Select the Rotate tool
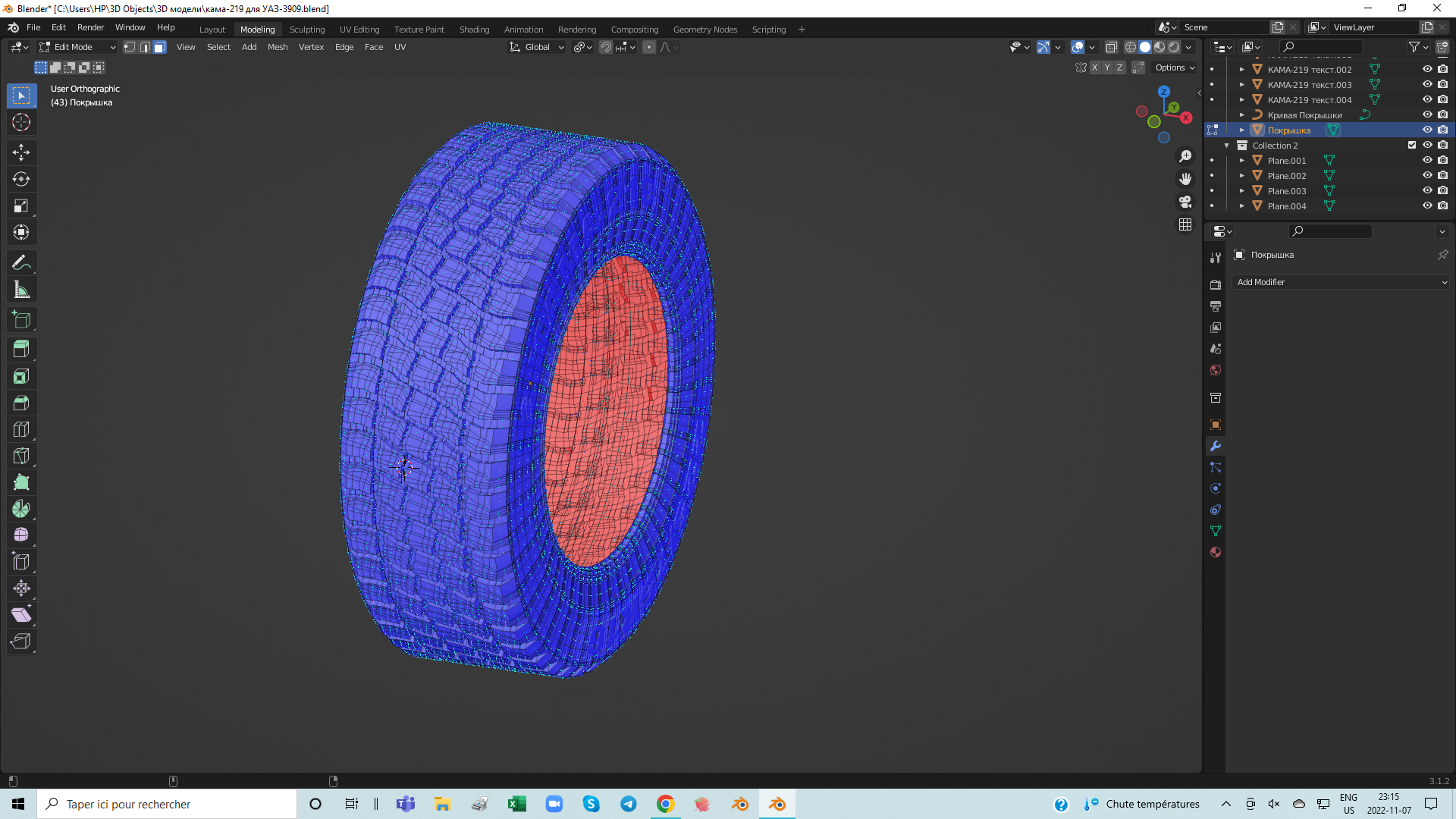This screenshot has width=1456, height=819. [21, 179]
